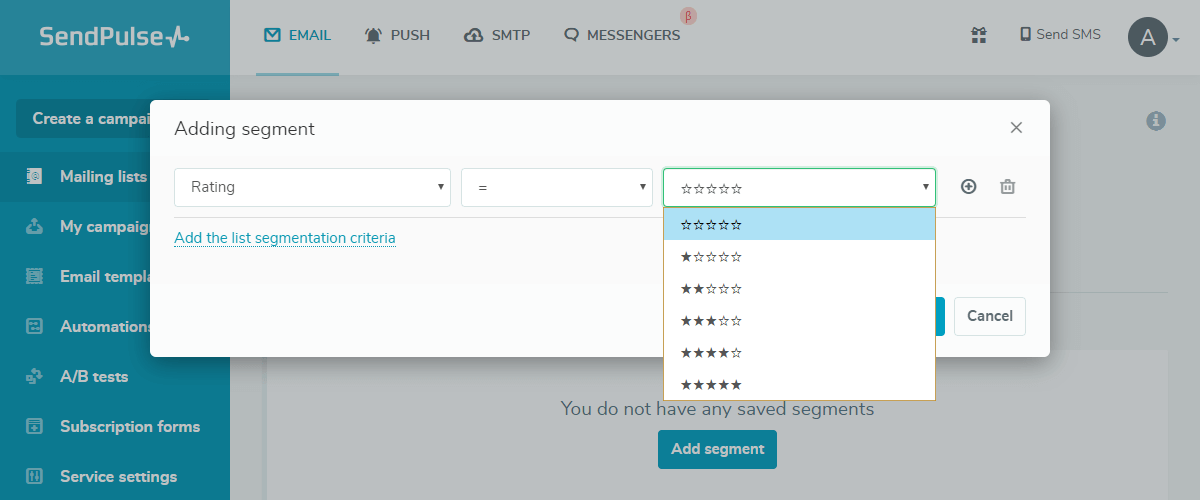Click the add criterion plus icon
Screen dimensions: 1200x500
pos(968,187)
